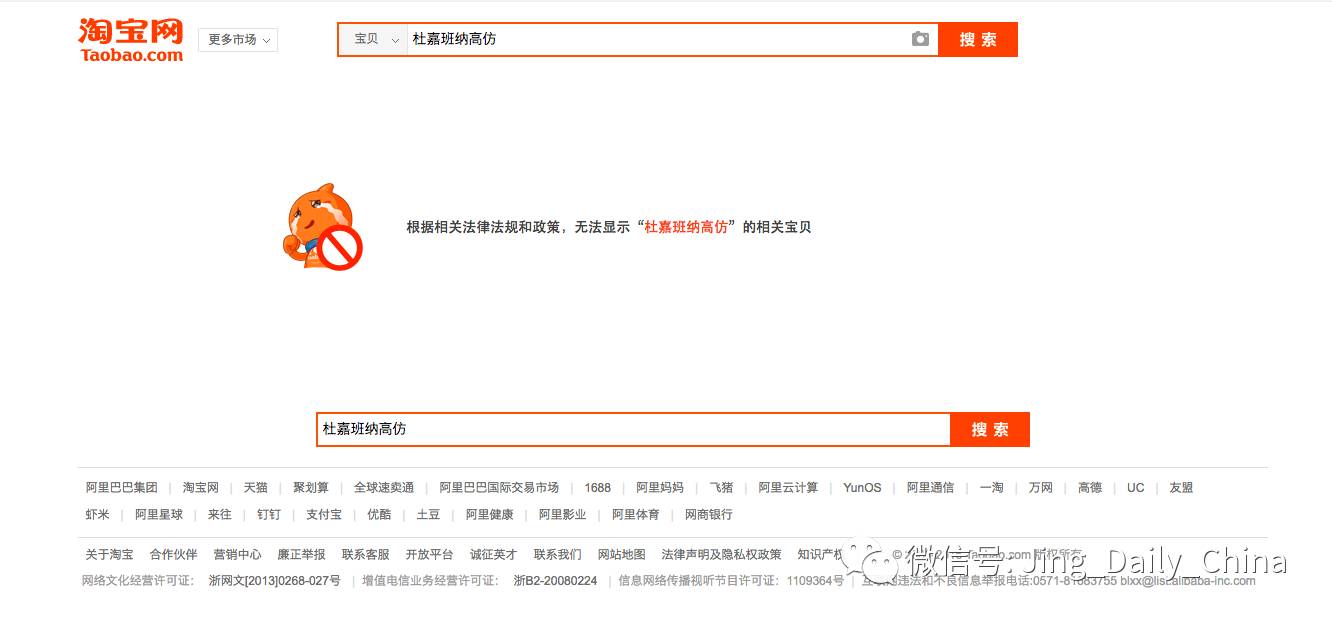
Task: Open 网商银行 footer link
Action: tap(709, 514)
